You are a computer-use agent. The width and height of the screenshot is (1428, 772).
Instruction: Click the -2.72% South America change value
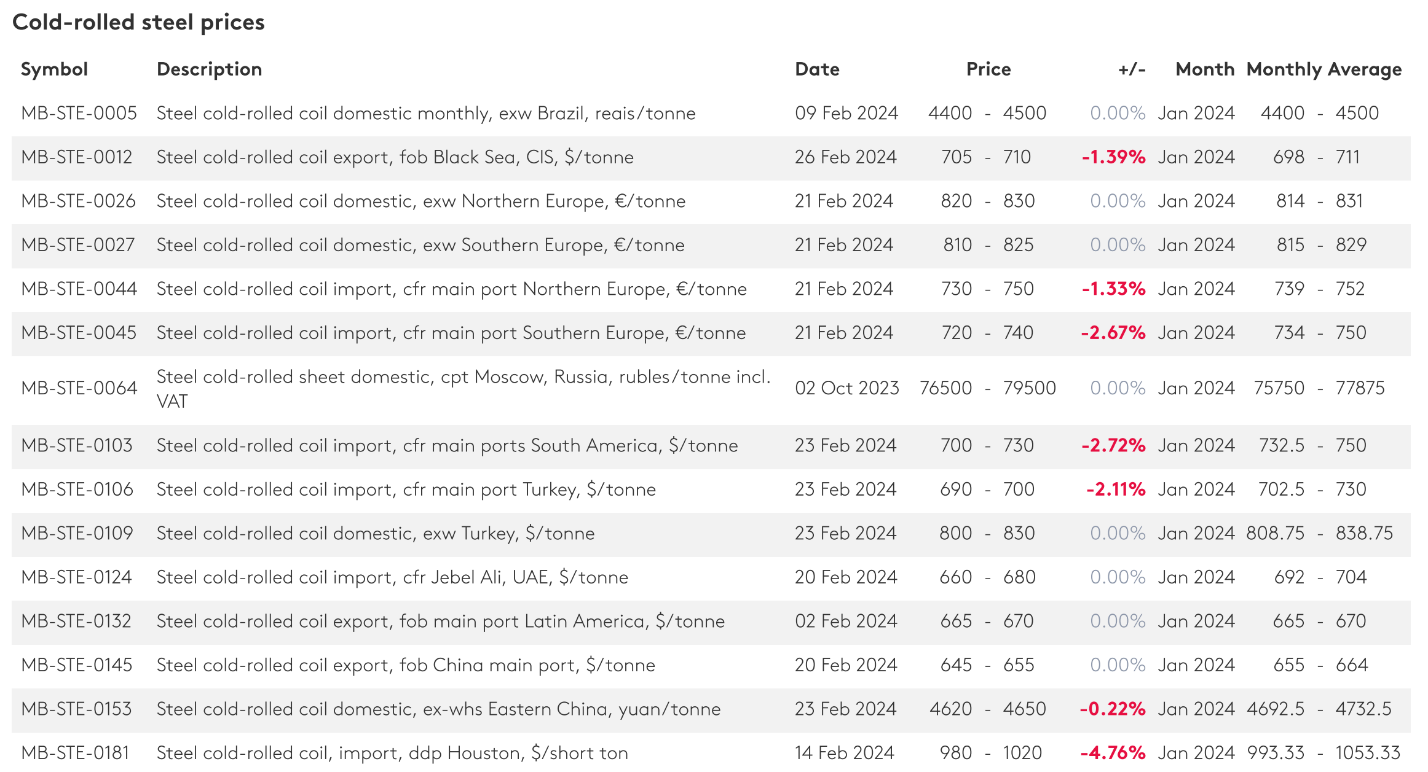(1113, 445)
